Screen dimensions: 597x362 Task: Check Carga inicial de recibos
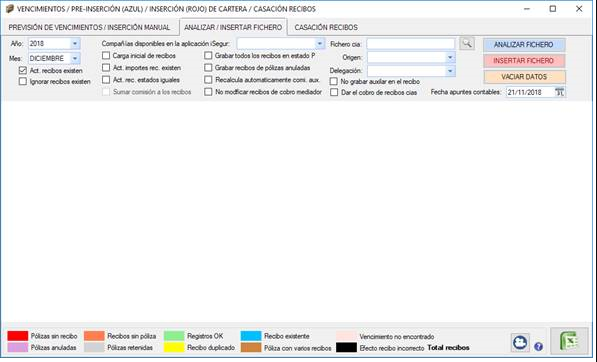click(x=106, y=56)
